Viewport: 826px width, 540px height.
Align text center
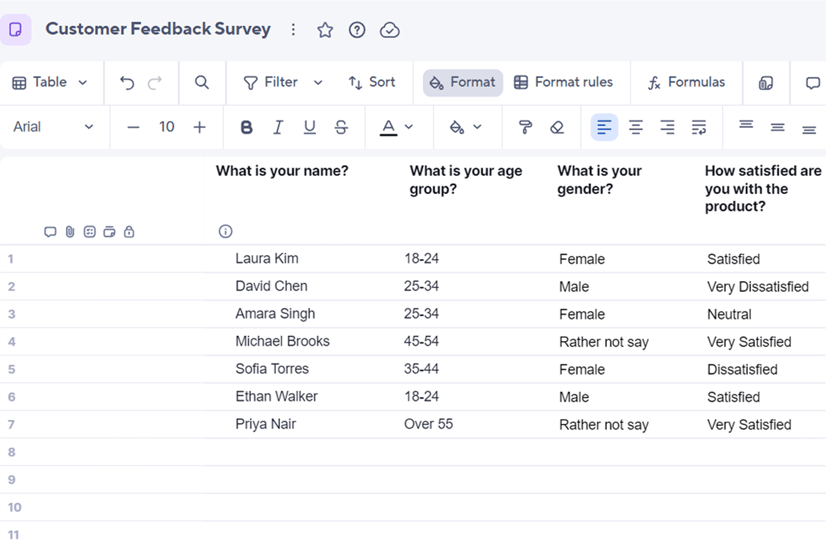pos(636,127)
